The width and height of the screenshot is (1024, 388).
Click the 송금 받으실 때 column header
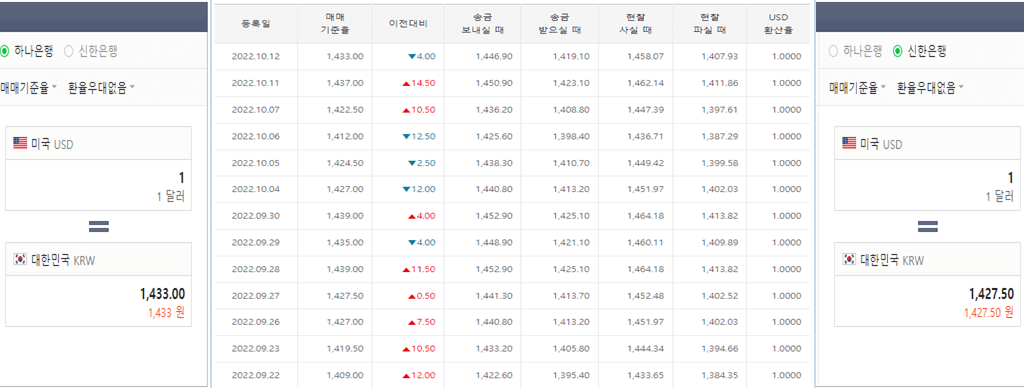(560, 24)
